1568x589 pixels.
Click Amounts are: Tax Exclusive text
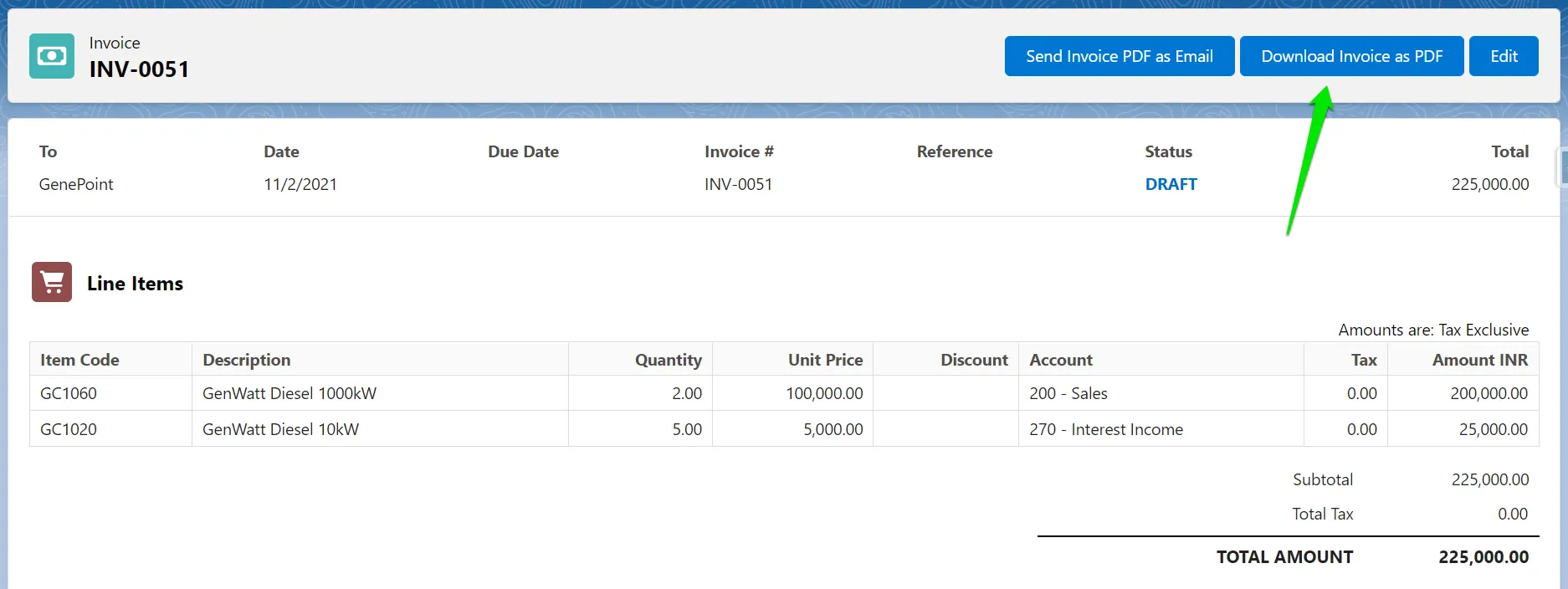click(x=1433, y=330)
